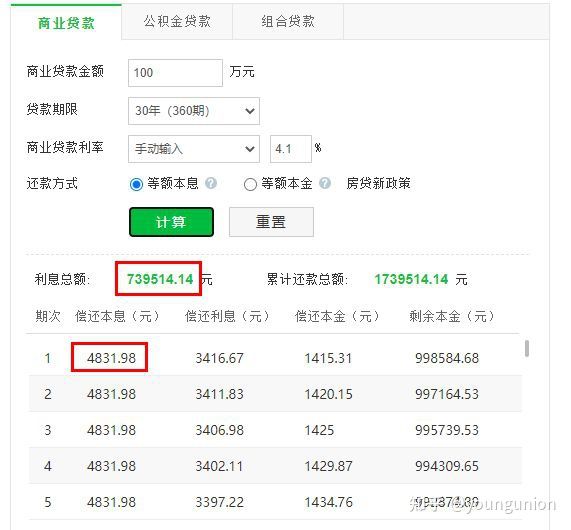Select 等额本息 repayment option
The width and height of the screenshot is (571, 530).
[x=136, y=184]
